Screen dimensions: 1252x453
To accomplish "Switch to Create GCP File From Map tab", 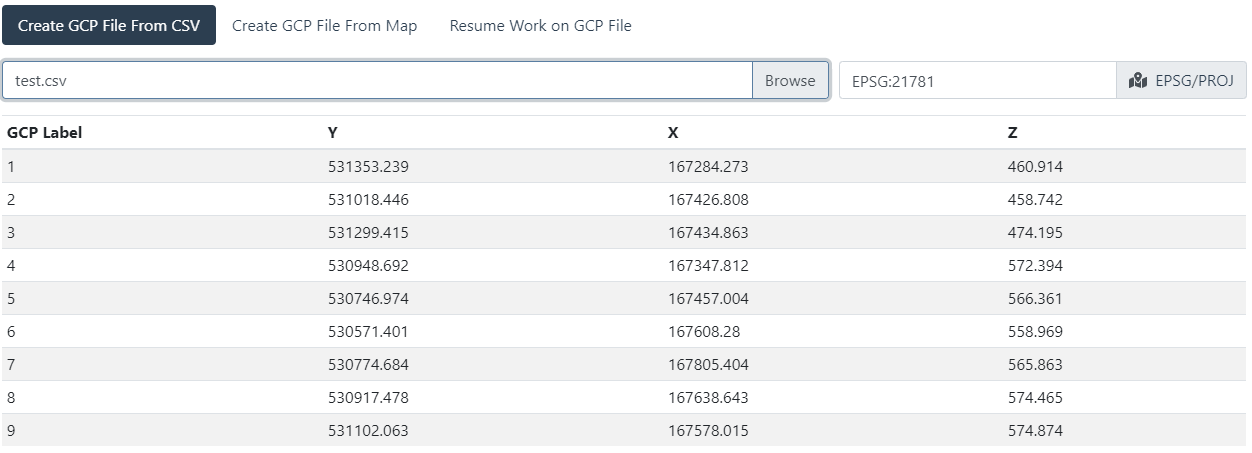I will (x=324, y=26).
